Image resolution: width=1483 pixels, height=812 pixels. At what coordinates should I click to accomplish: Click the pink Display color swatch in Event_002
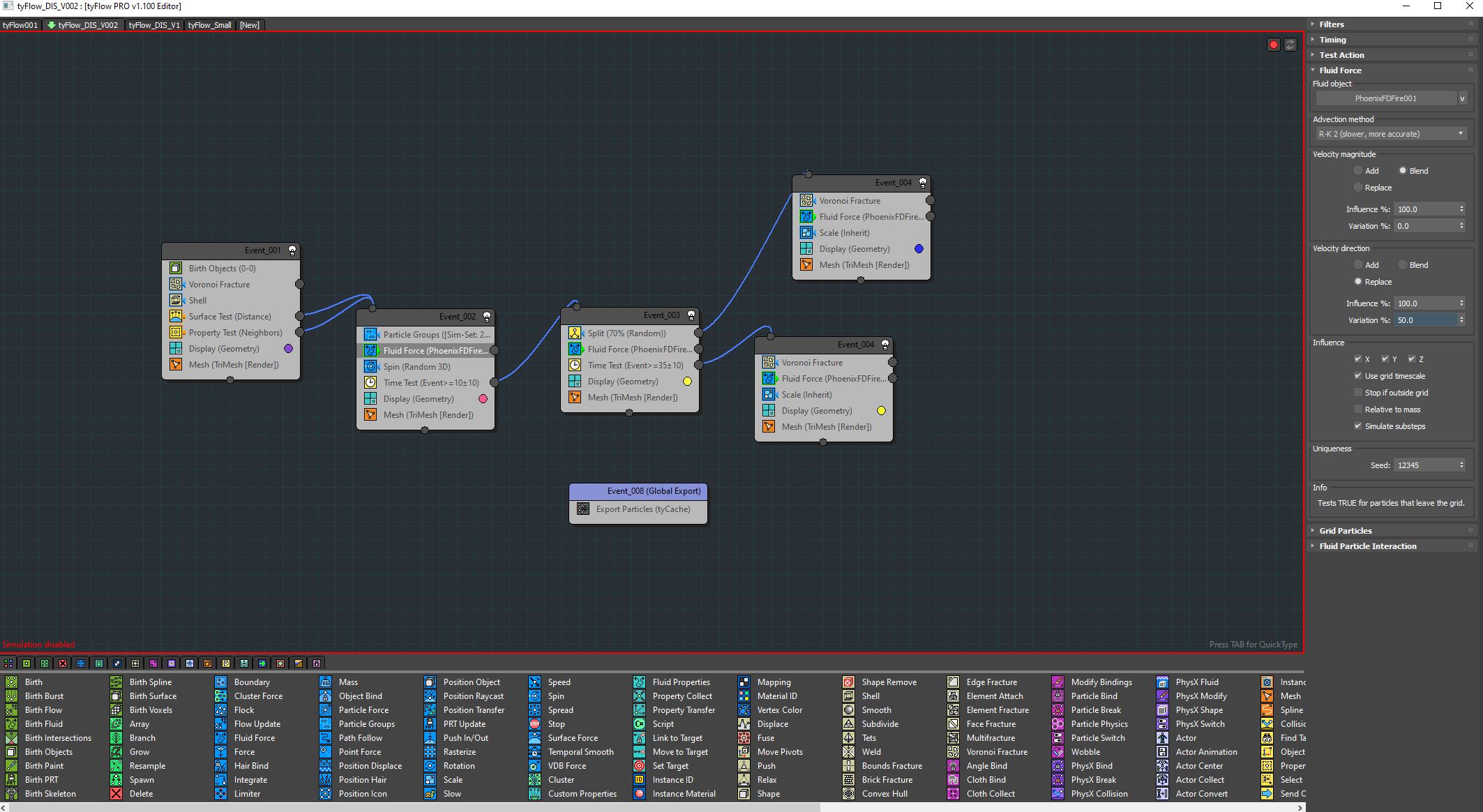pyautogui.click(x=483, y=399)
